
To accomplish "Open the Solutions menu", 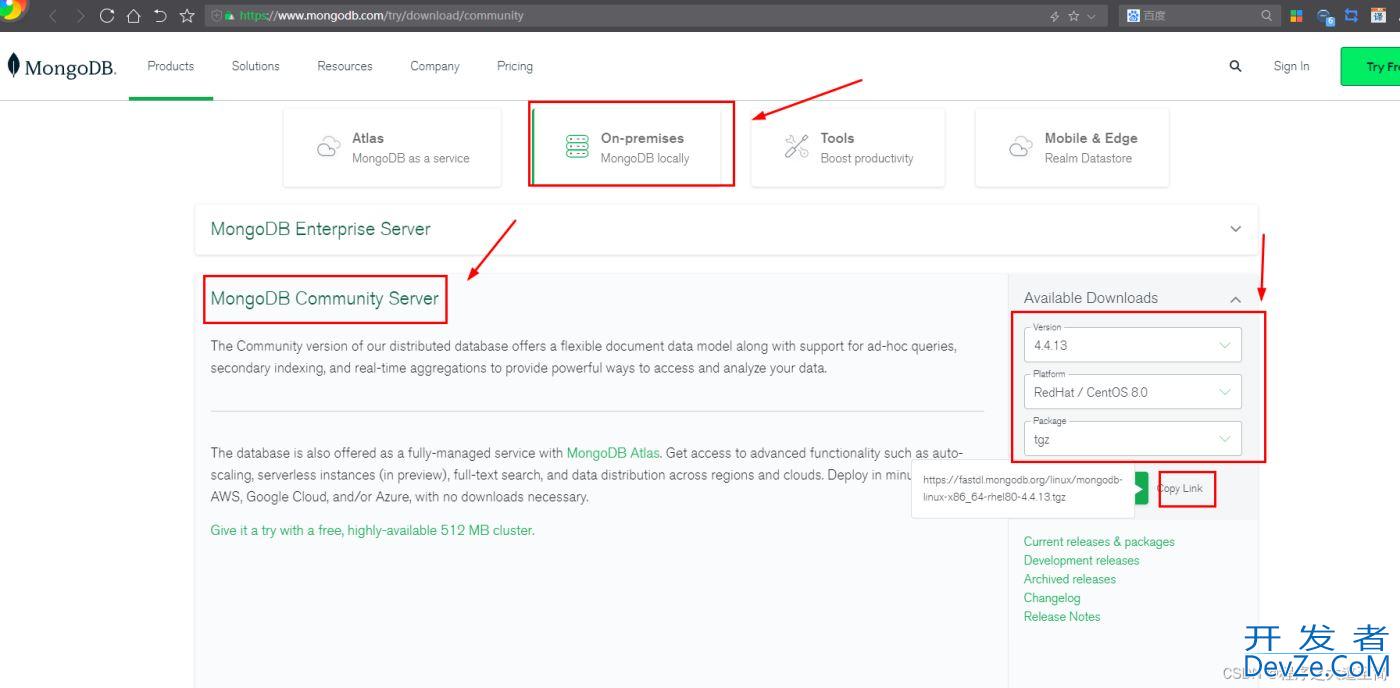I will pyautogui.click(x=256, y=66).
